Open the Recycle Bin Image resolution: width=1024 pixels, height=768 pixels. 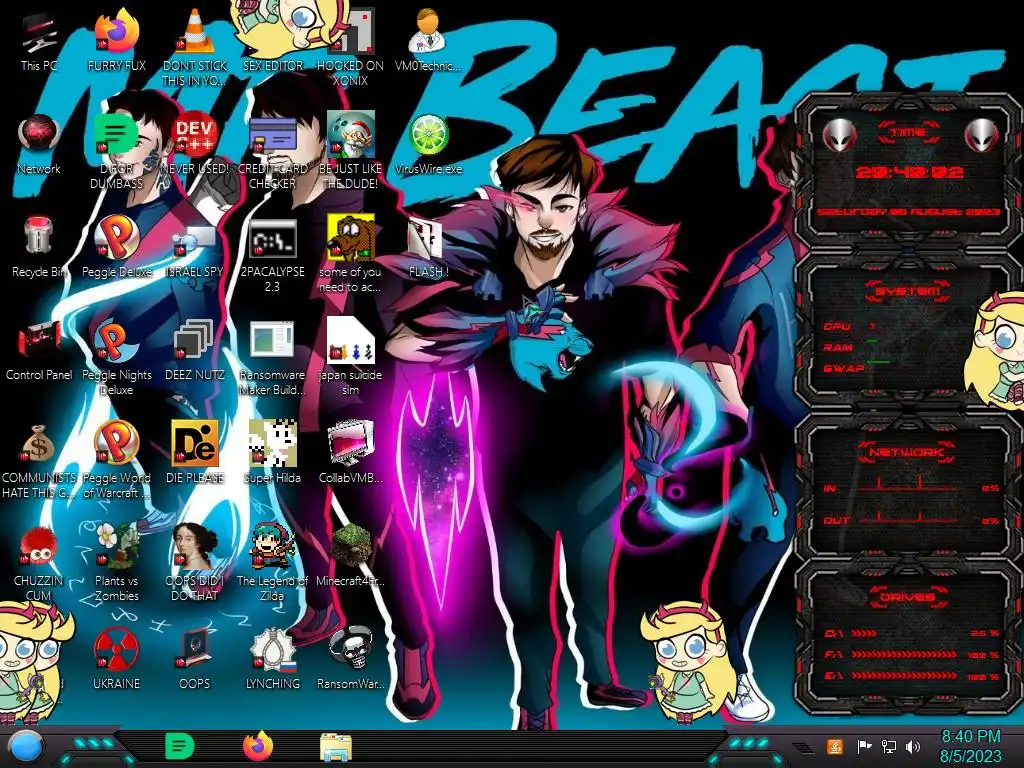(x=39, y=247)
